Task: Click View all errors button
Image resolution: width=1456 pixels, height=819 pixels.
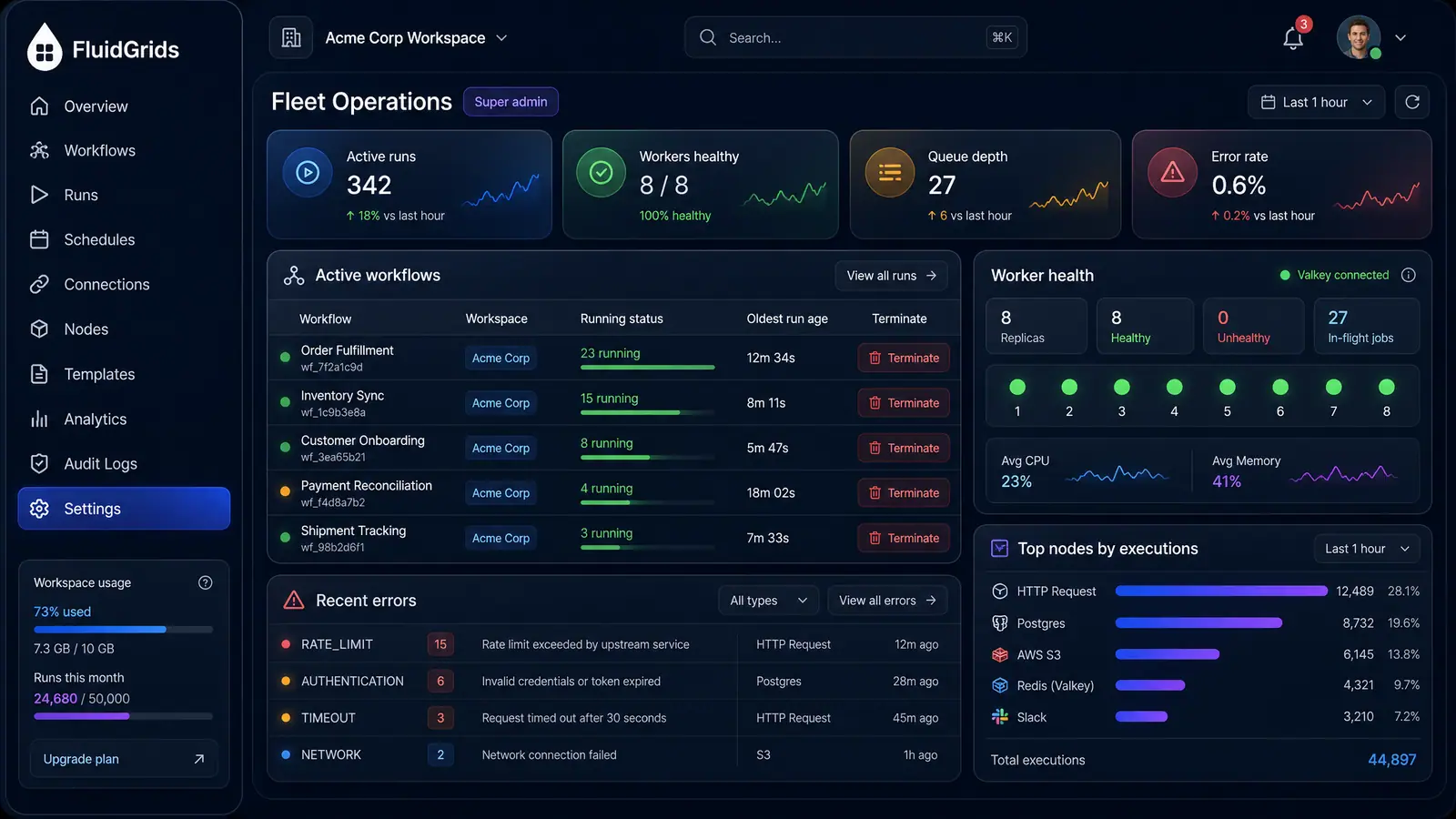Action: tap(887, 601)
